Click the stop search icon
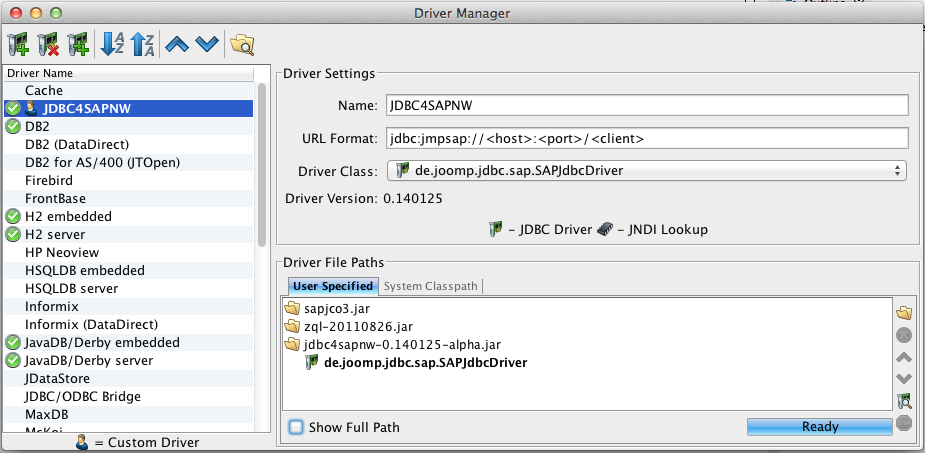The width and height of the screenshot is (925, 453). [904, 422]
